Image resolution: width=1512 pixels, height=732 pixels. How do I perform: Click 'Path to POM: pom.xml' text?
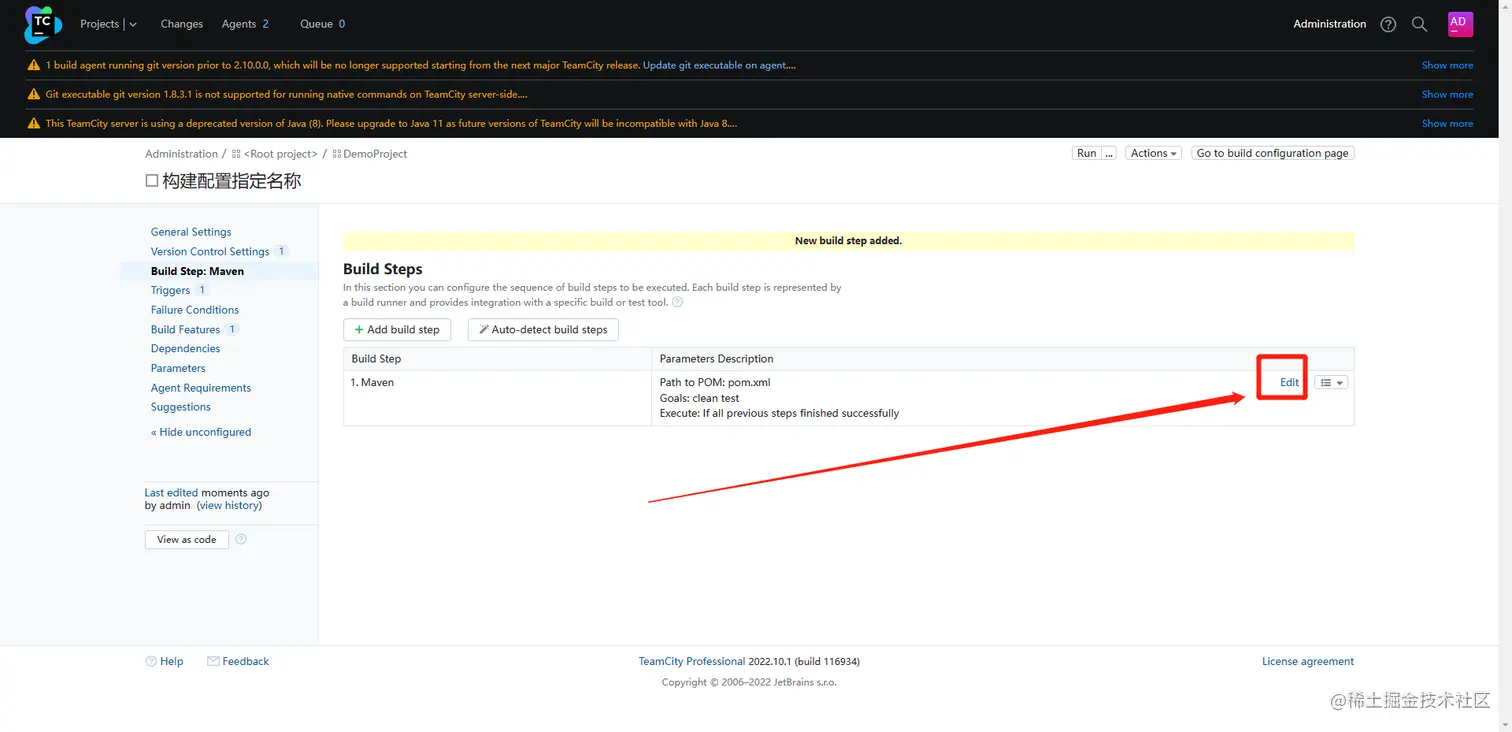click(x=715, y=382)
